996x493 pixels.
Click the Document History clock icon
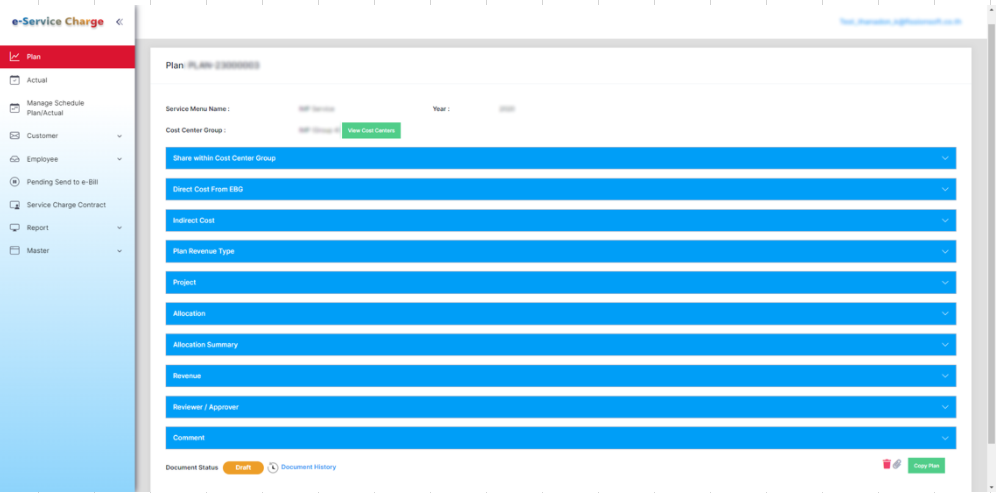[x=273, y=468]
